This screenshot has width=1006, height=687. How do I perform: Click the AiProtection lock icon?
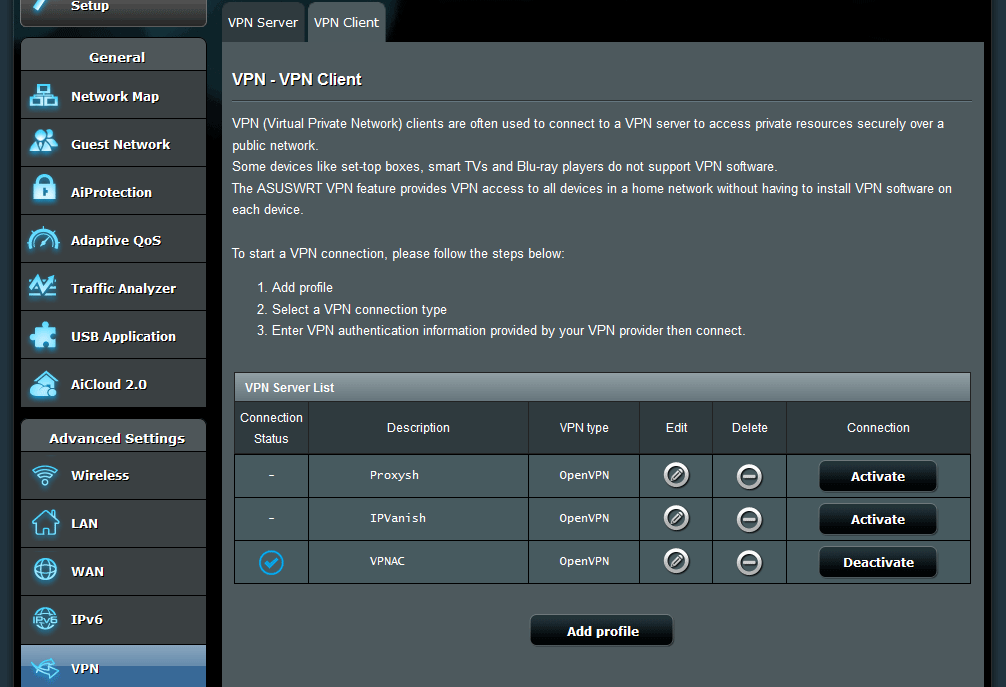click(44, 188)
